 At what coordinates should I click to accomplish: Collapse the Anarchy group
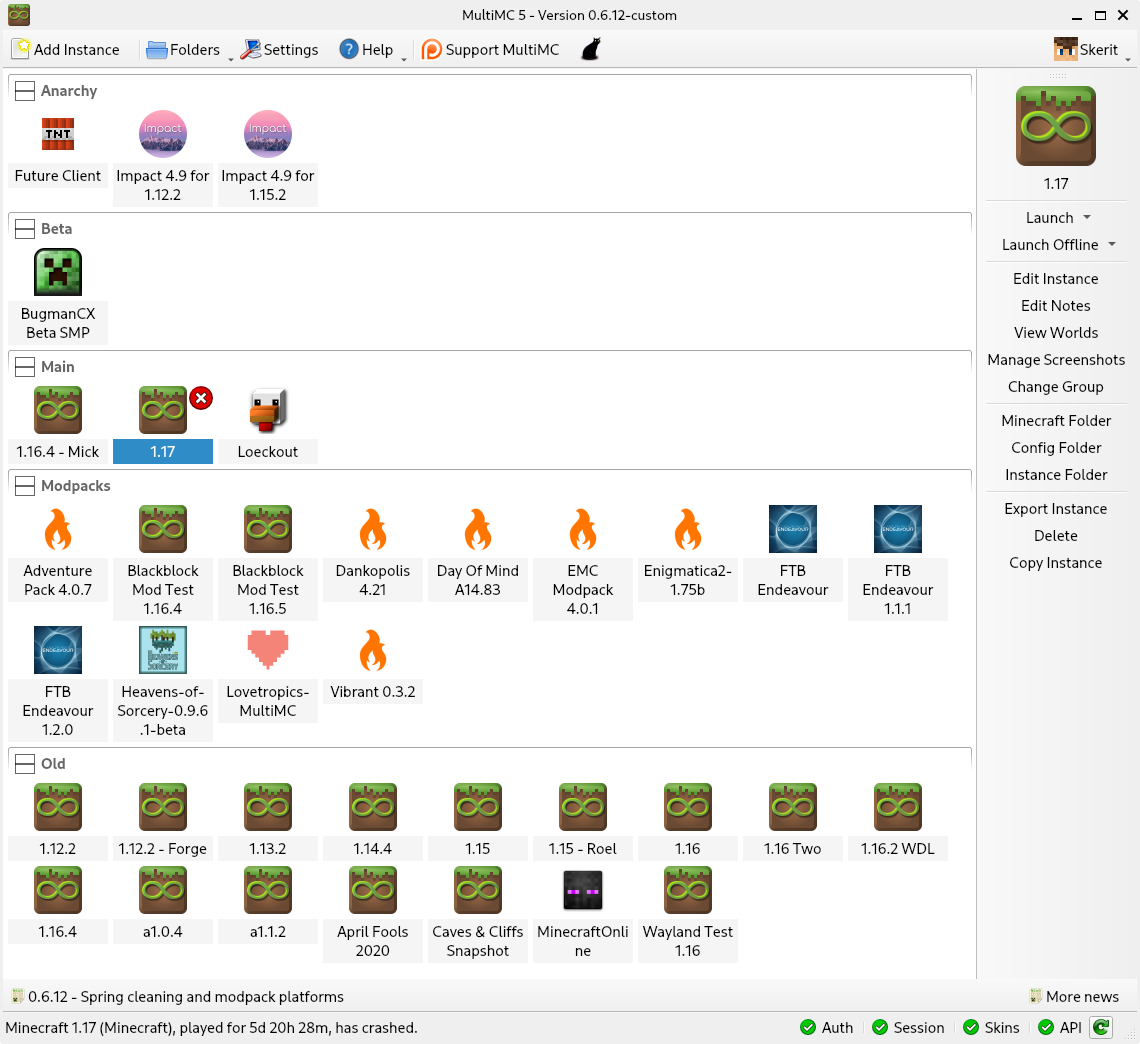click(25, 91)
